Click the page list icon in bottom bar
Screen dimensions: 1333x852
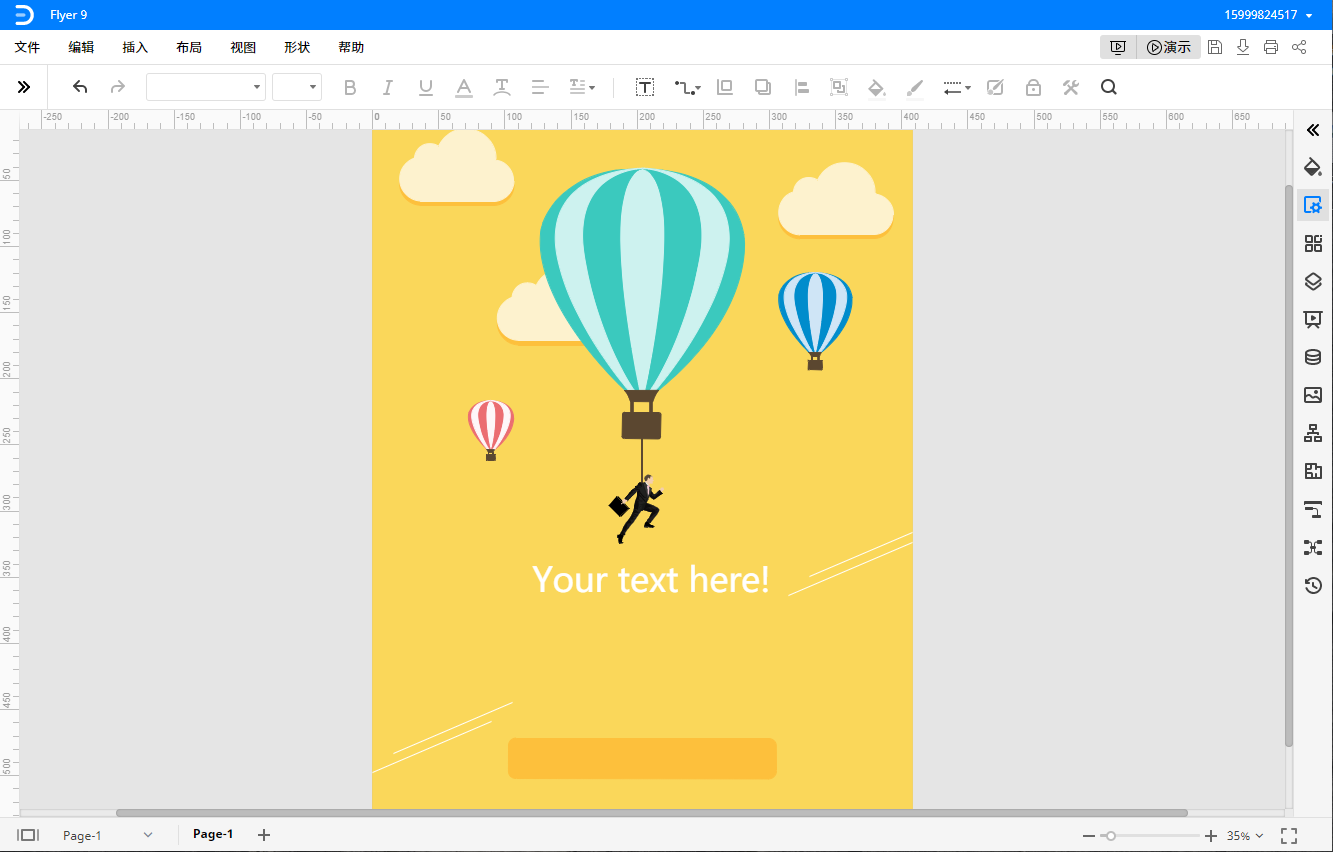tap(28, 835)
